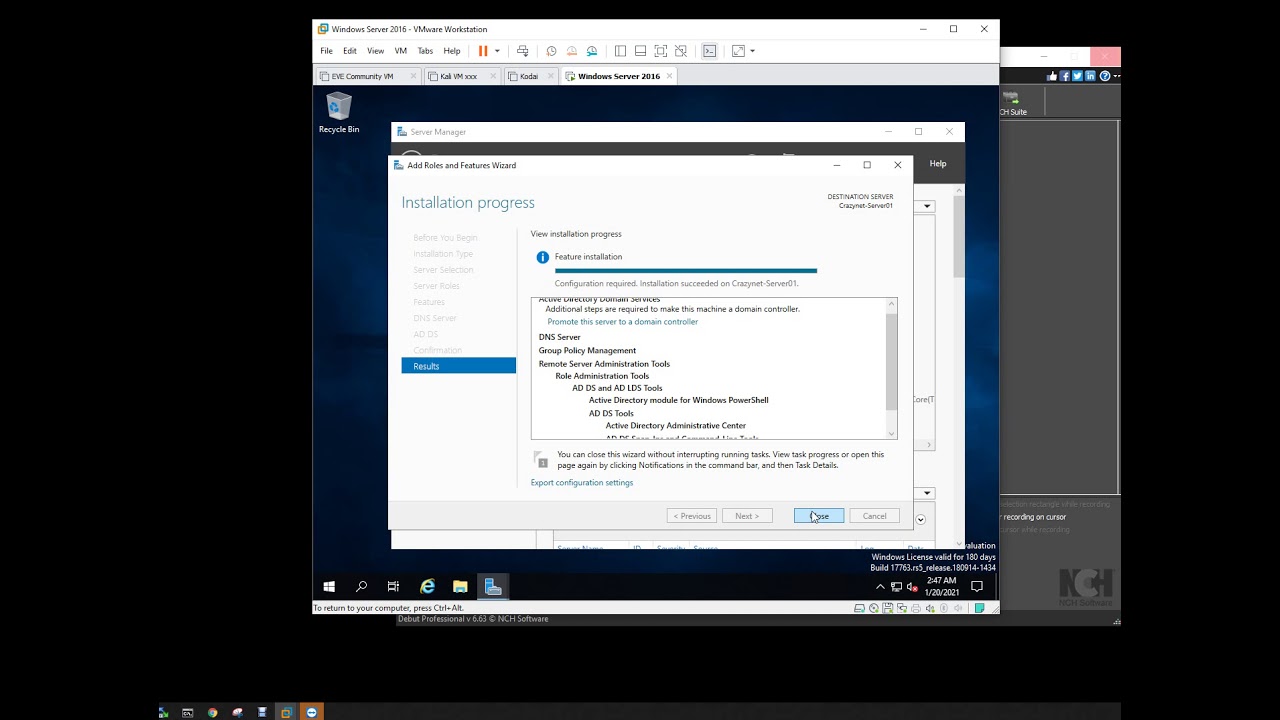Open Server Manager Help menu
This screenshot has height=720, width=1280.
[938, 164]
